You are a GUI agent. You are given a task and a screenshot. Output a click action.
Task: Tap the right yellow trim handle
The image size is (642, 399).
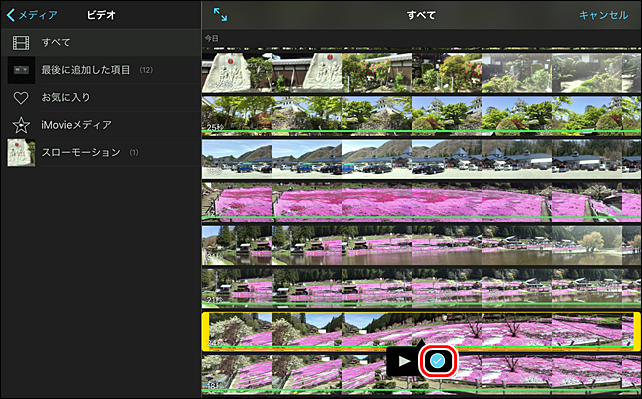[x=637, y=331]
